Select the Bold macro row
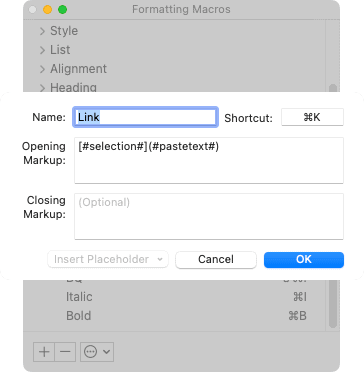364x372 pixels. click(186, 316)
